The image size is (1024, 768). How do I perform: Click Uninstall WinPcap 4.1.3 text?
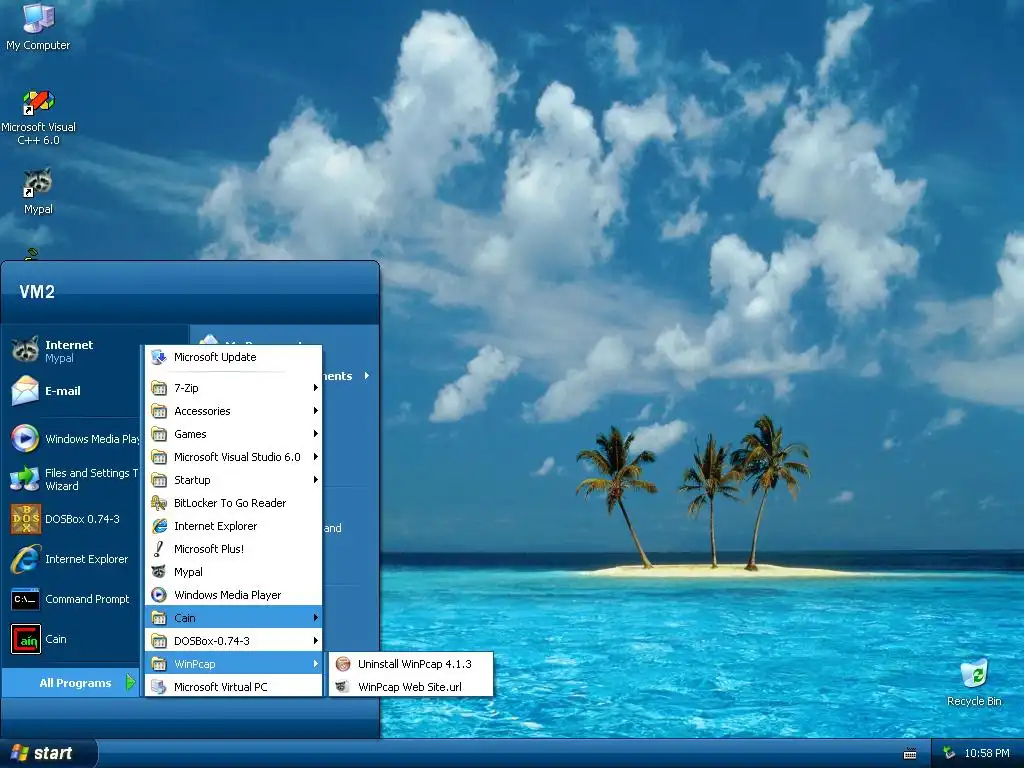pyautogui.click(x=415, y=664)
